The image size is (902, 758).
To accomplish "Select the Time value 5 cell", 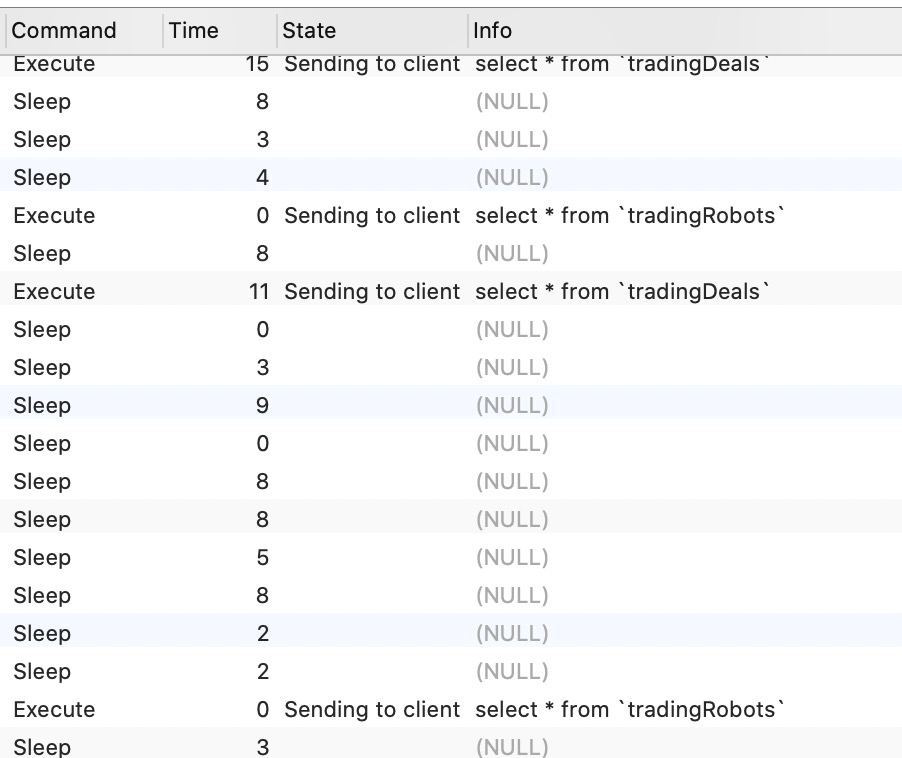I will [x=262, y=557].
